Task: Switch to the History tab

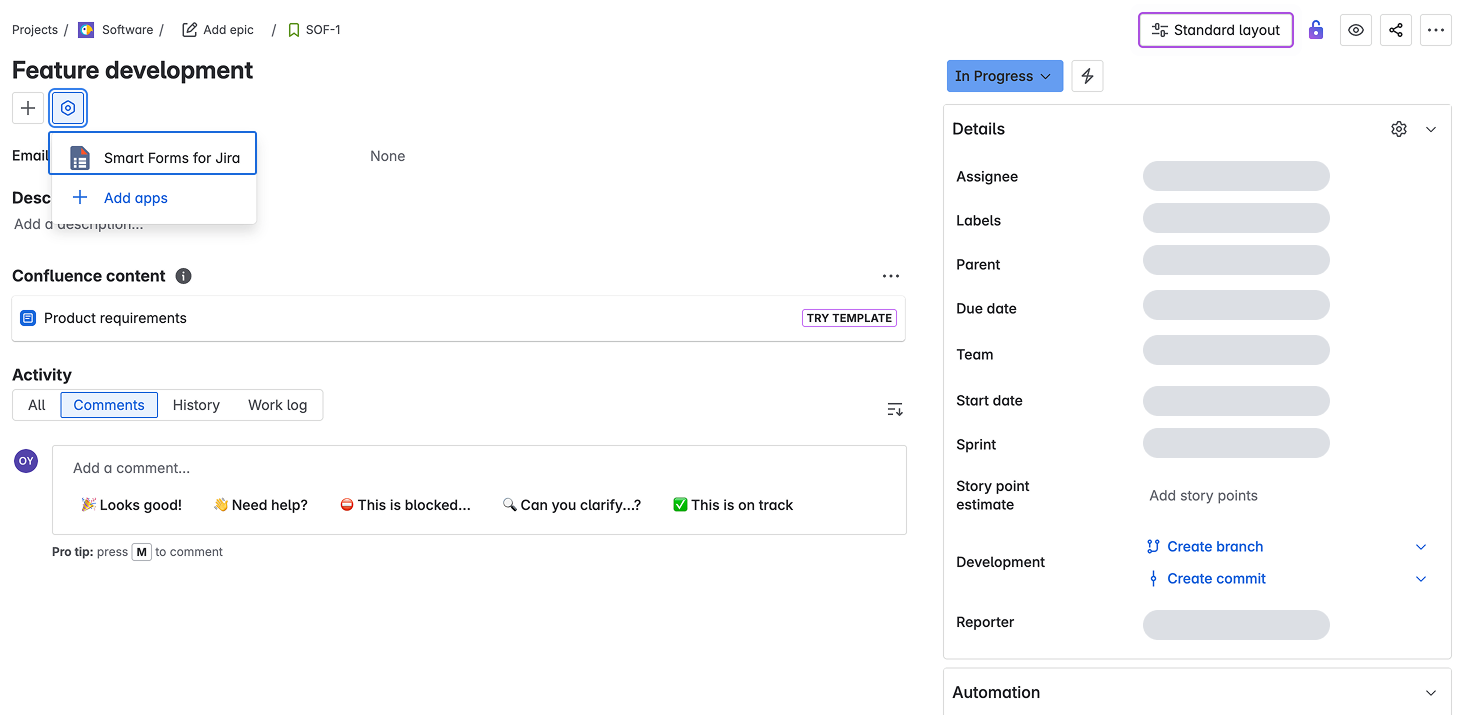Action: [x=196, y=405]
